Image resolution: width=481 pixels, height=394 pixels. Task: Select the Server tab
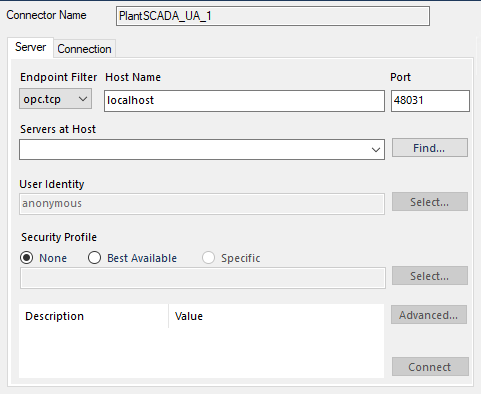click(x=30, y=47)
